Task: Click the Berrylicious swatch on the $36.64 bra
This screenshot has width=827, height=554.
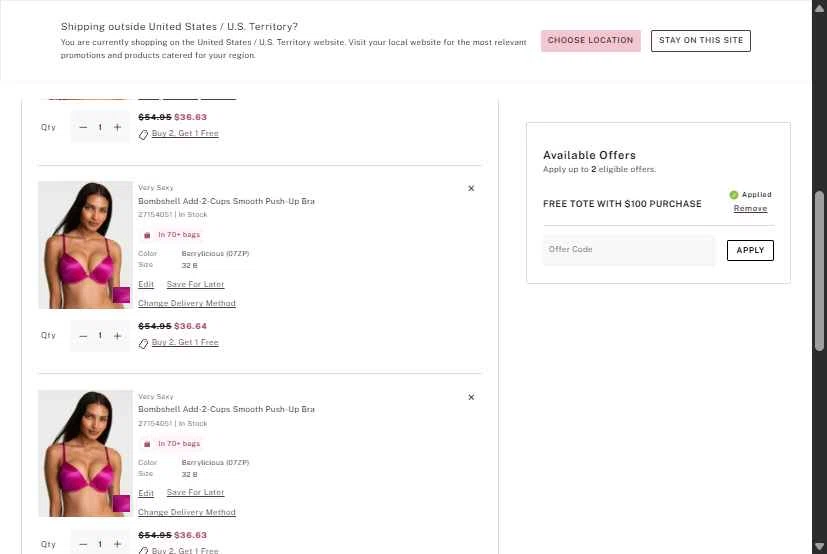Action: coord(121,296)
